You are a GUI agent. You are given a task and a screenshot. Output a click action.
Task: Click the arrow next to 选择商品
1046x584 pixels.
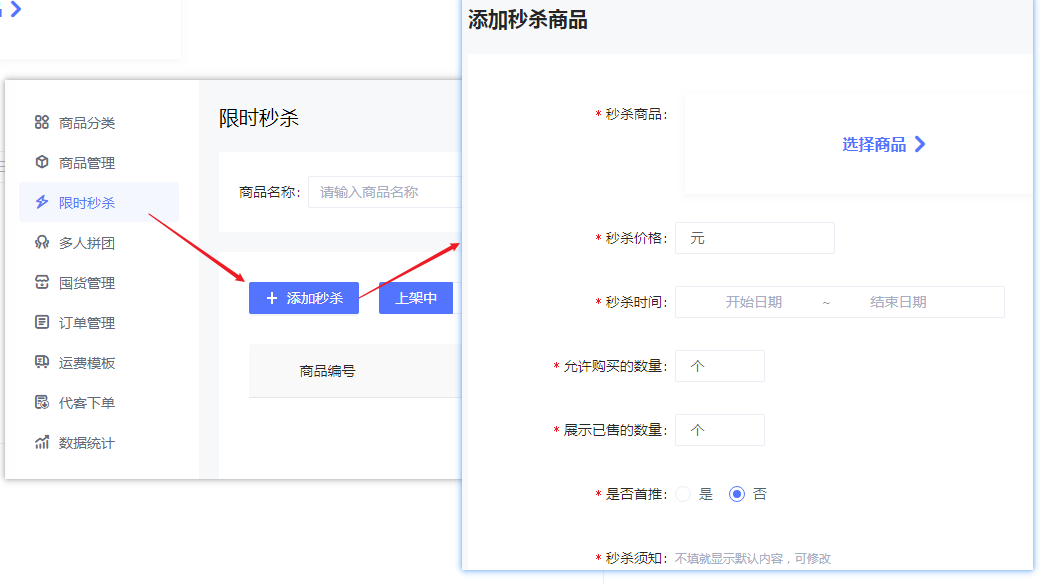coord(921,144)
